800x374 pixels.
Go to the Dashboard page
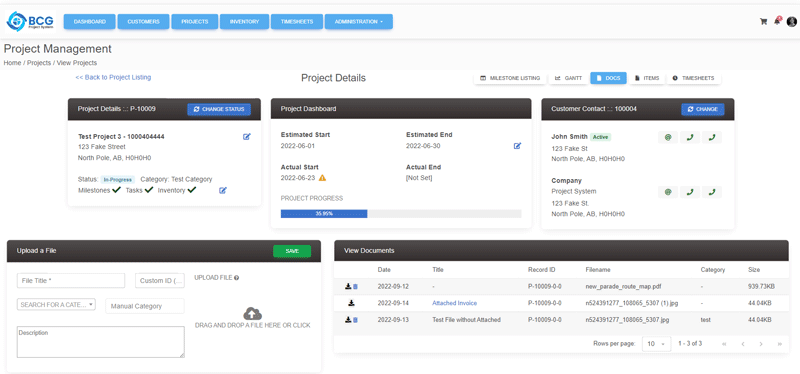pyautogui.click(x=90, y=21)
